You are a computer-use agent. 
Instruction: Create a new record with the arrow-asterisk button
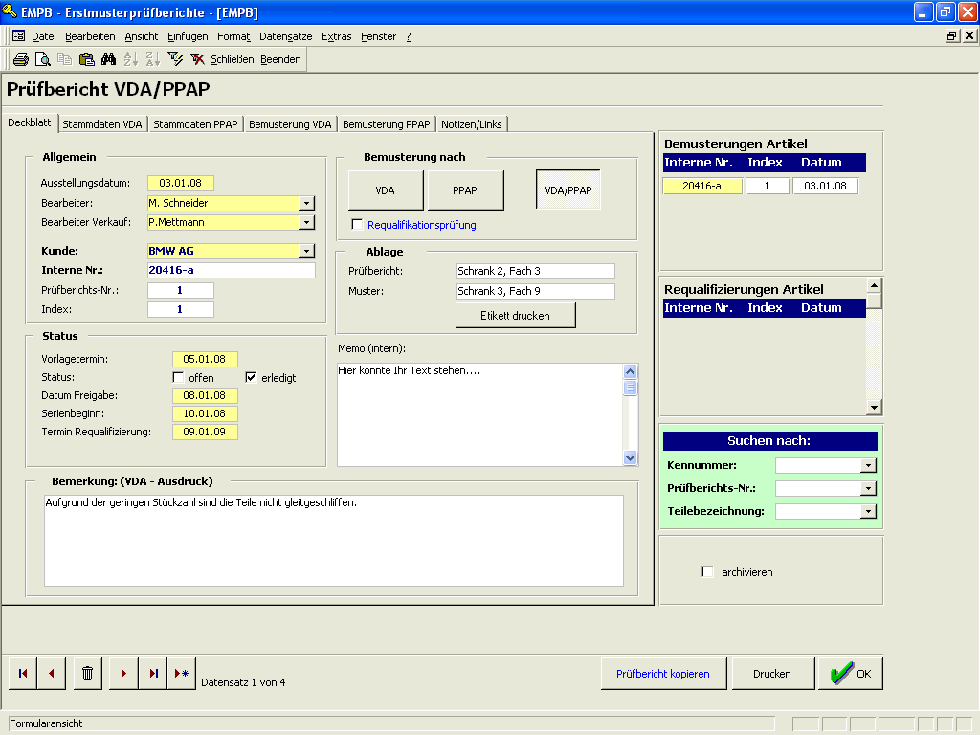tap(181, 673)
